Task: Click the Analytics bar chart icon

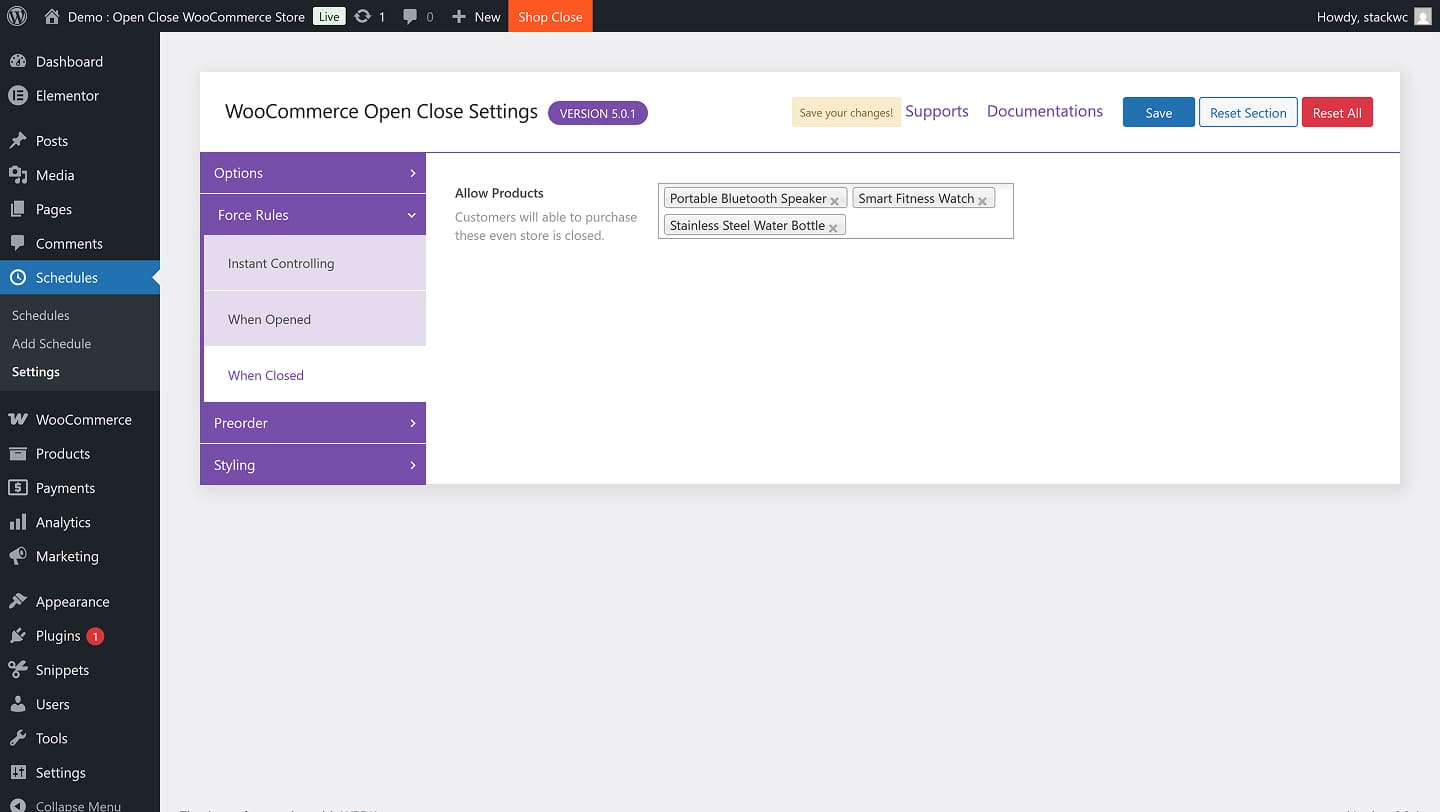Action: point(18,522)
